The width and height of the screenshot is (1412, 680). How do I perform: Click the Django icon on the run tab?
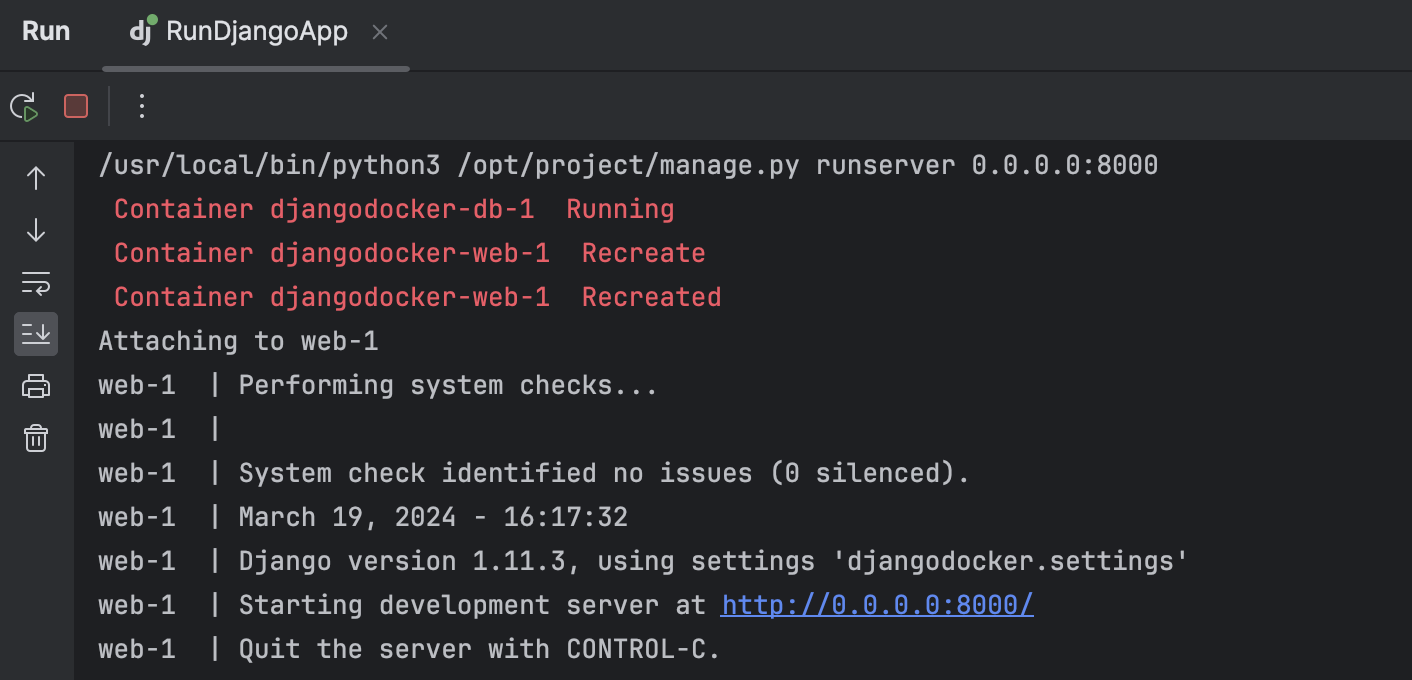coord(143,31)
